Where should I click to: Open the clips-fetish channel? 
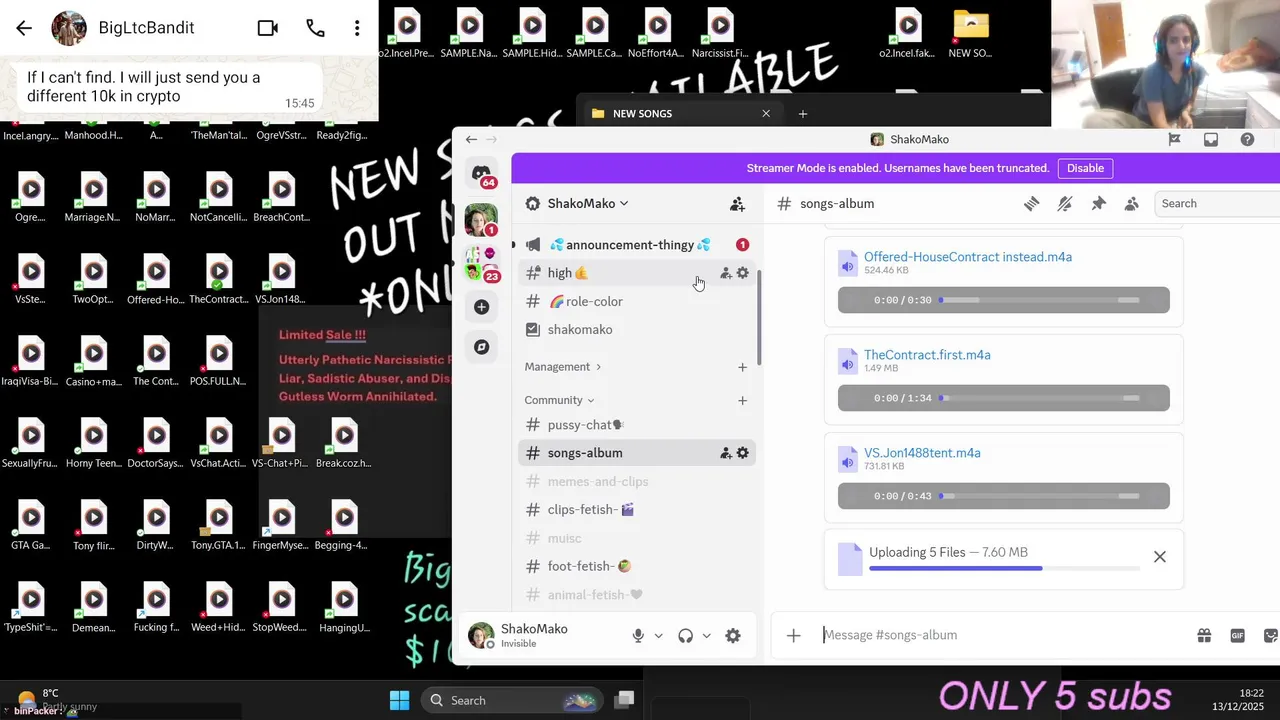point(636,509)
